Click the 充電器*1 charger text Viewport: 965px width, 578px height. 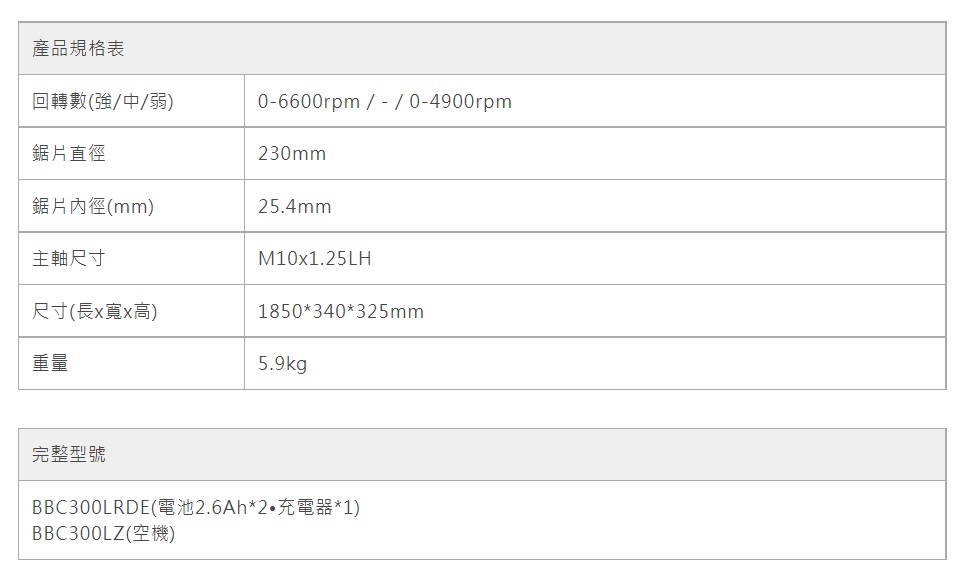[x=313, y=508]
